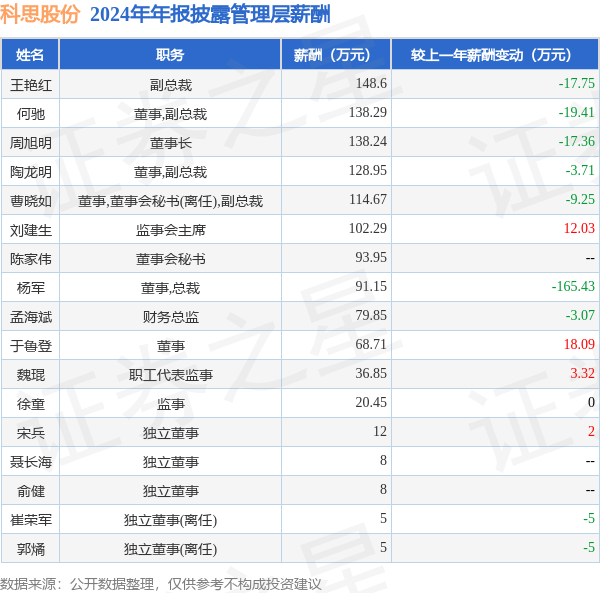Click salary change -9.25

pyautogui.click(x=580, y=199)
